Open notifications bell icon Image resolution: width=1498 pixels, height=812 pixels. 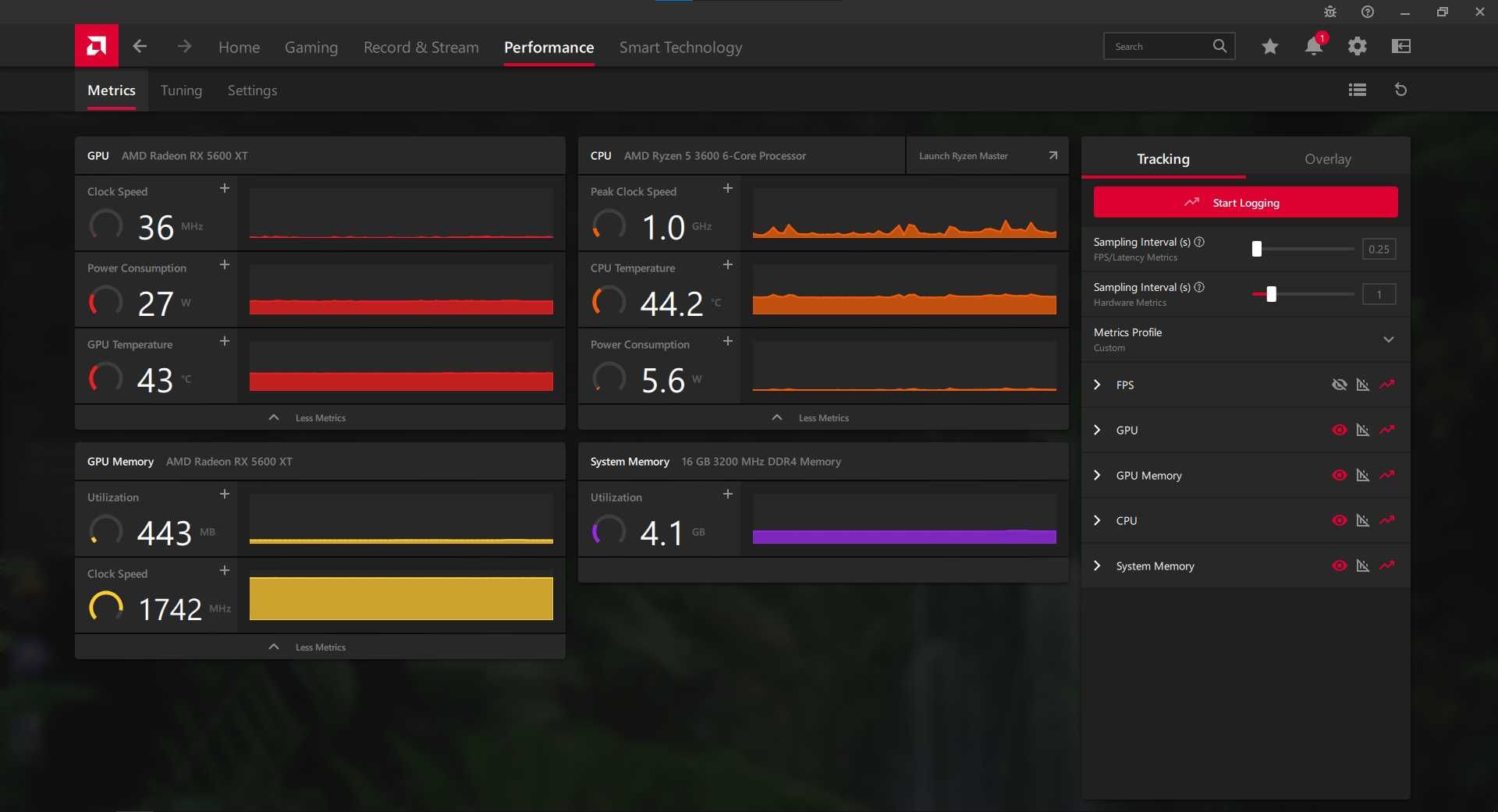[1314, 47]
